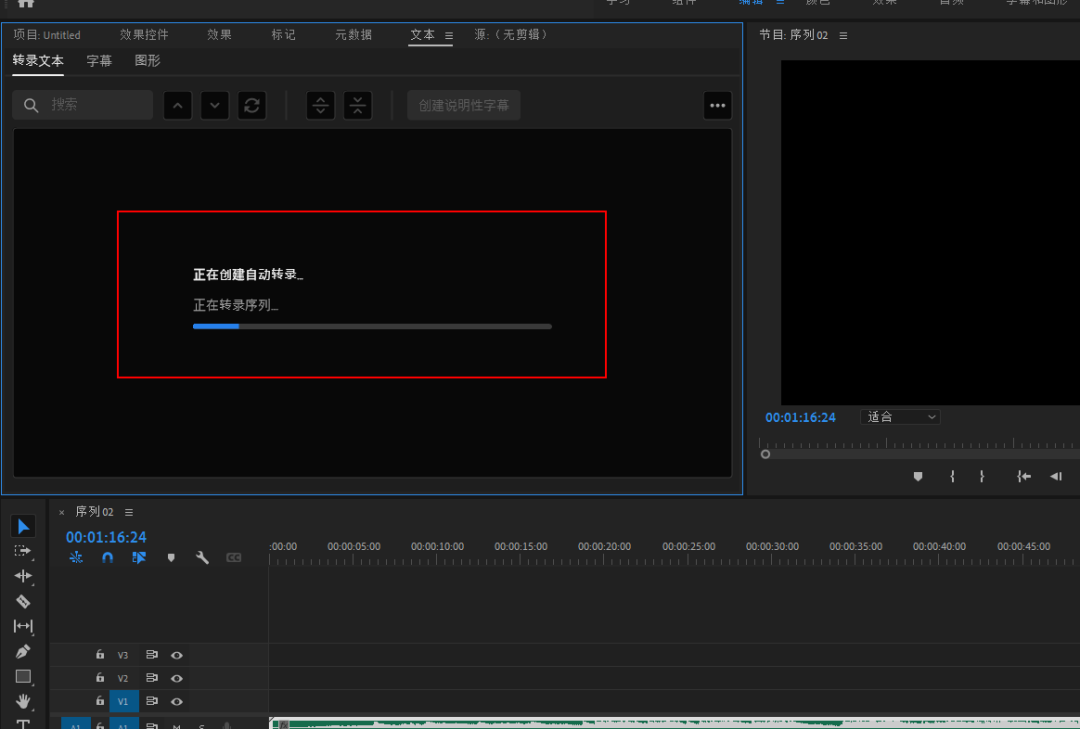Open the 序列 02 timeline panel menu
The image size is (1080, 729).
point(129,512)
